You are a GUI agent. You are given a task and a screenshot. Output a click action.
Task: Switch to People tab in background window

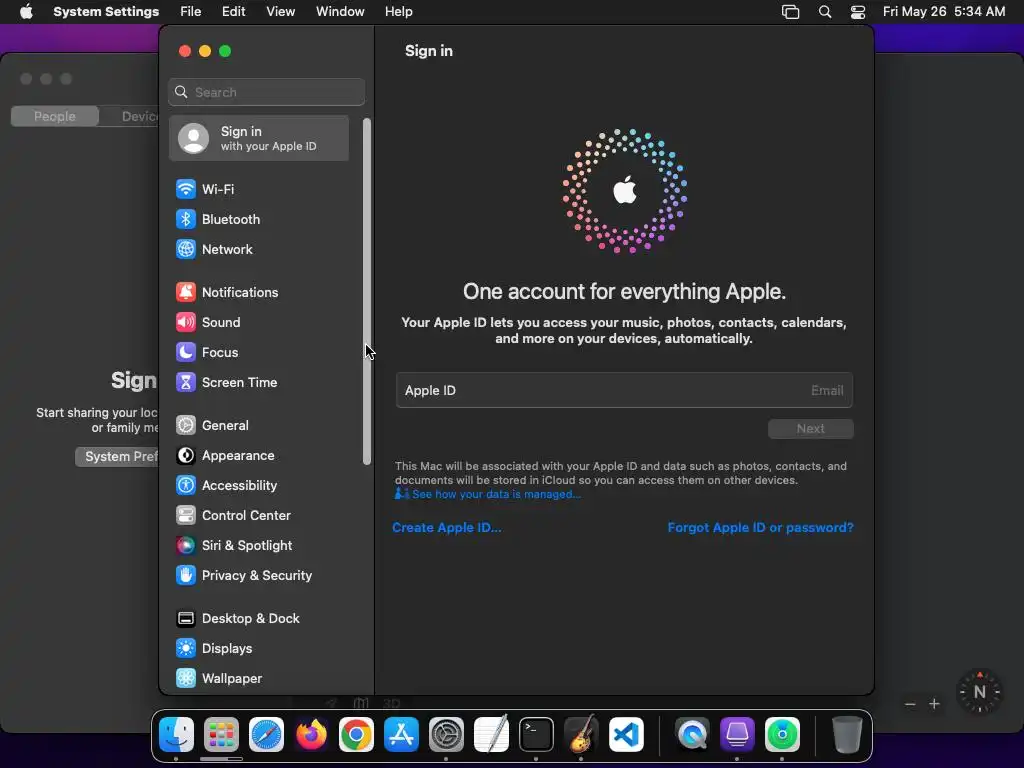point(55,116)
